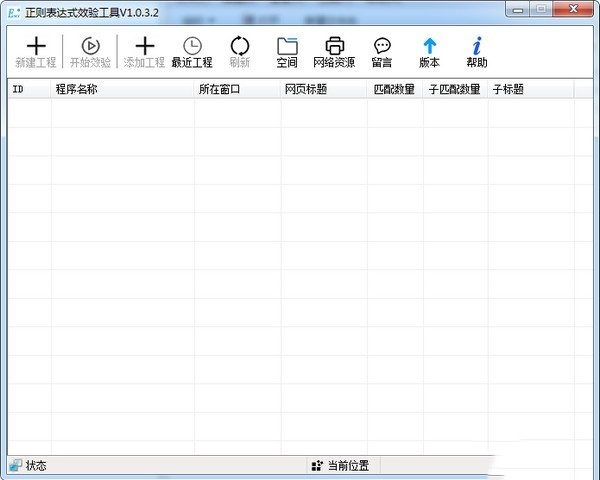Open 帮助 info icon
The image size is (600, 480).
(477, 46)
